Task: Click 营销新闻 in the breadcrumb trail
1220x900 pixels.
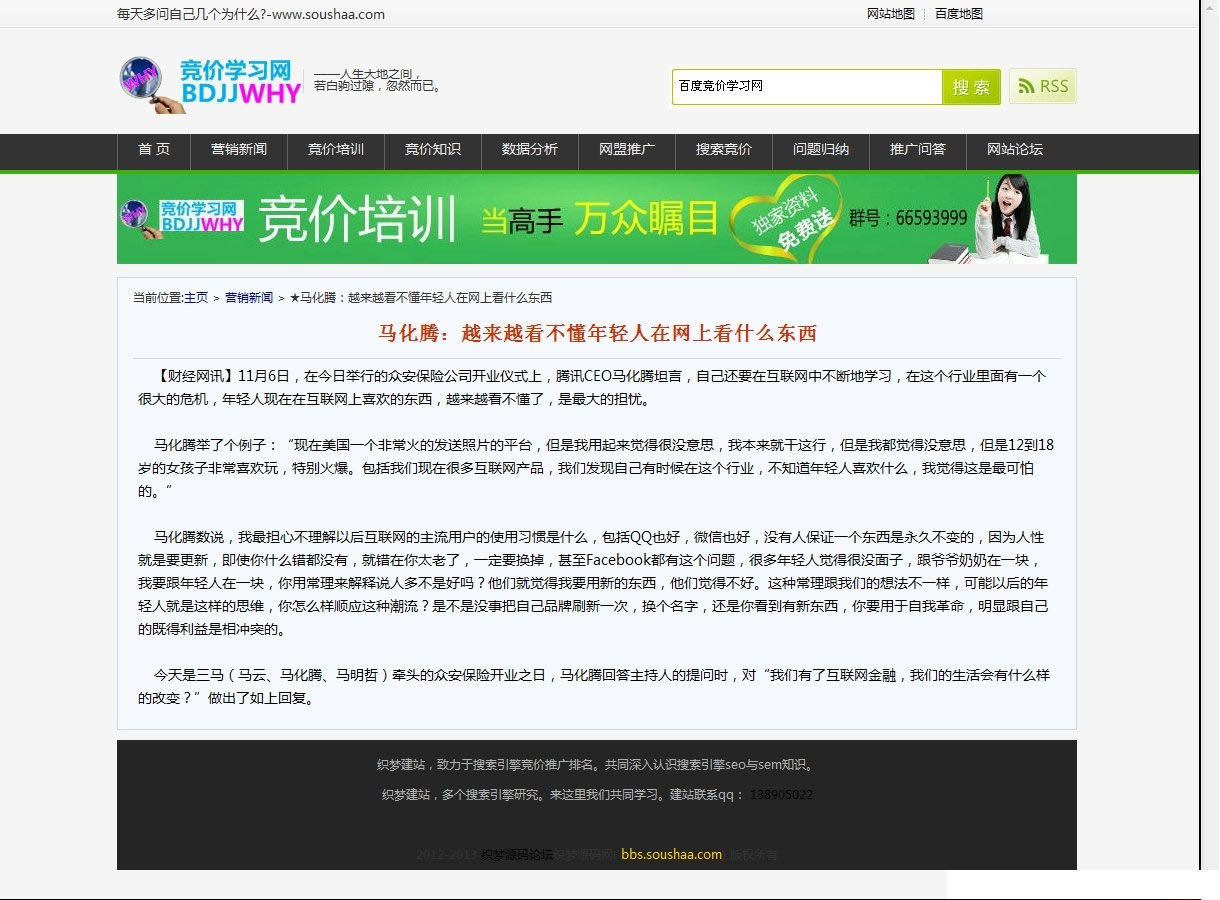Action: click(249, 298)
